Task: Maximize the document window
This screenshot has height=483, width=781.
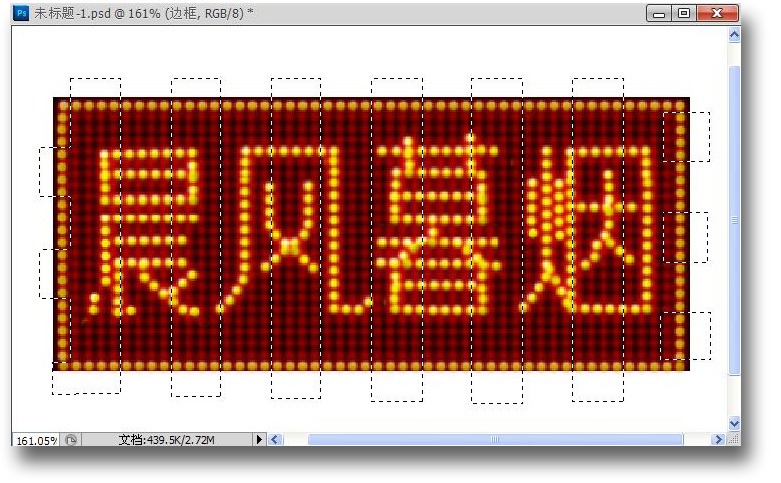Action: [684, 13]
